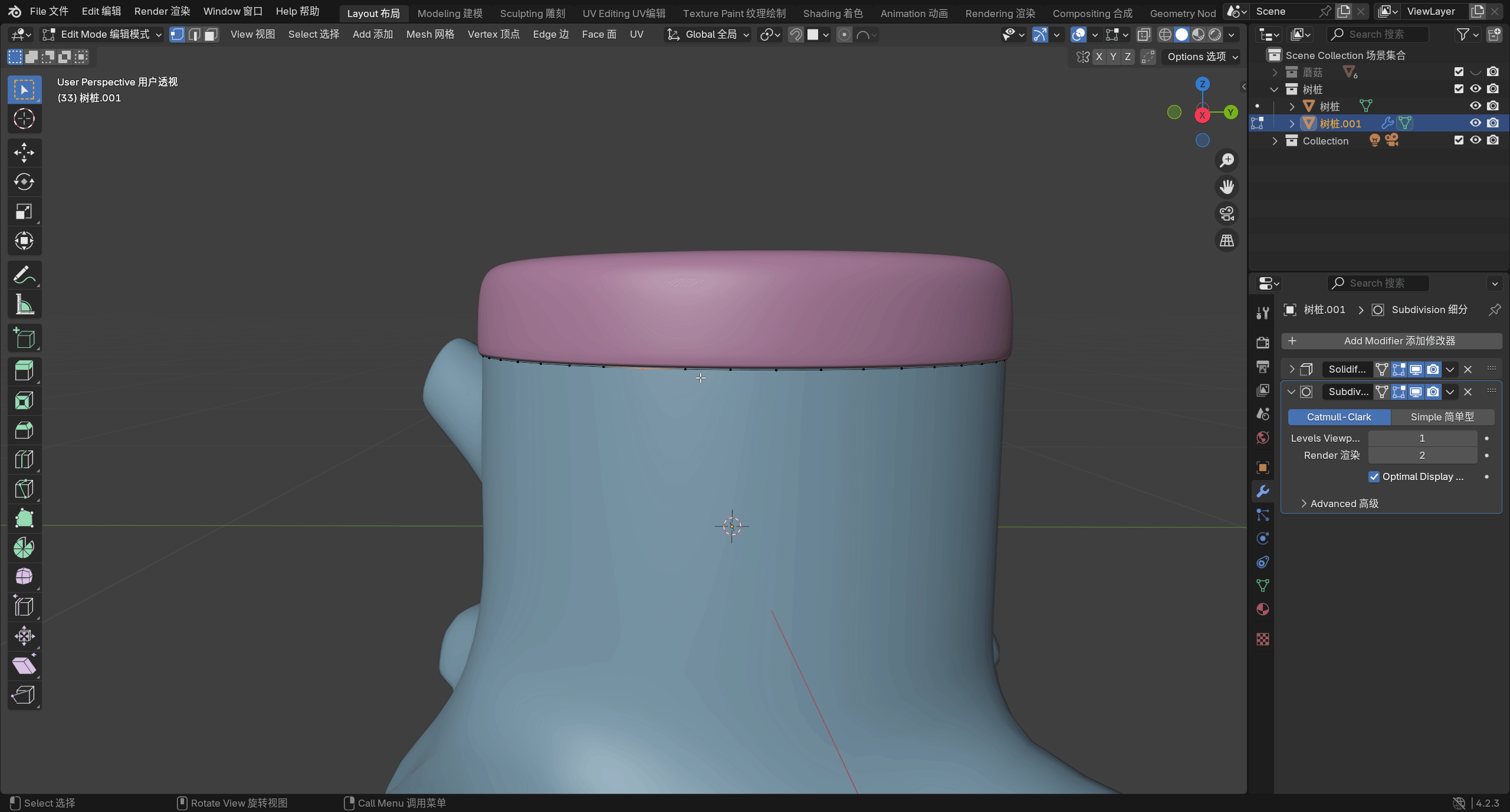Open the Mesh 网格 menu

click(x=430, y=34)
